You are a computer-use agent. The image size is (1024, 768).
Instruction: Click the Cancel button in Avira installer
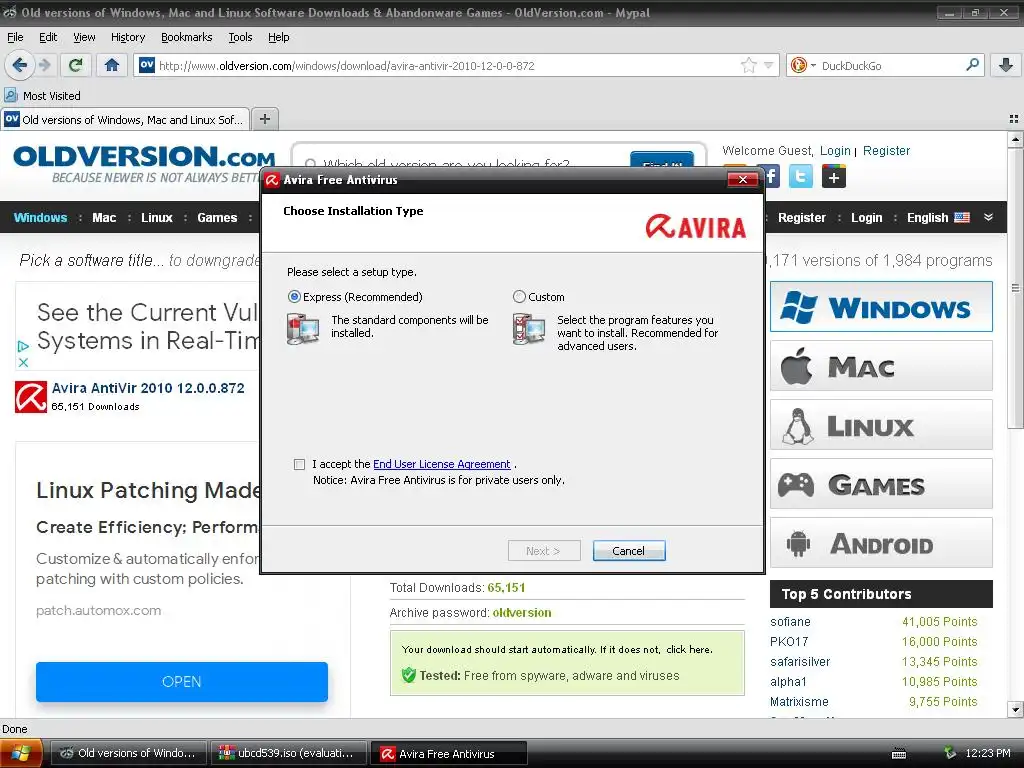(628, 551)
